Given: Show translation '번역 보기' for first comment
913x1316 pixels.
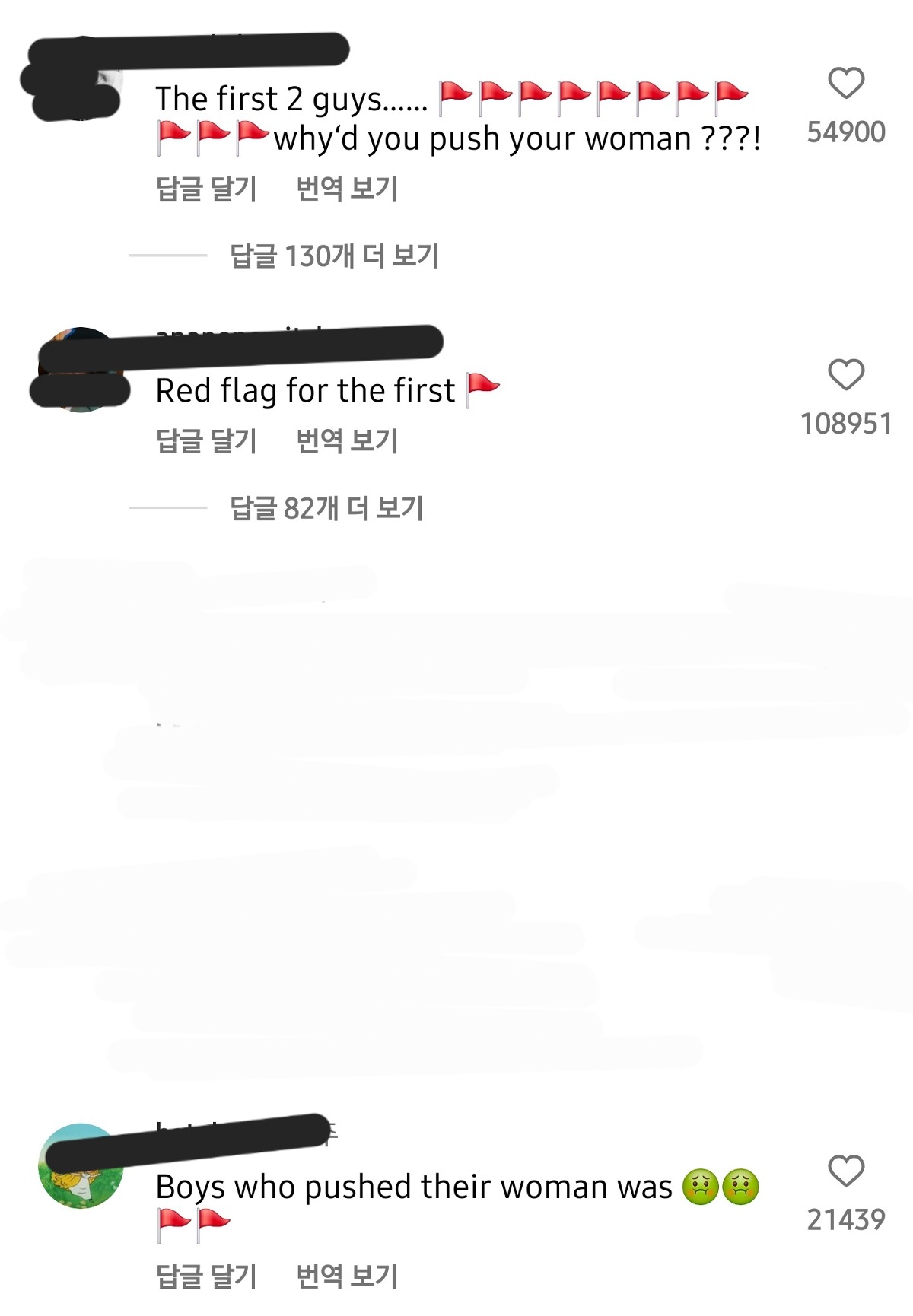Looking at the screenshot, I should (347, 188).
